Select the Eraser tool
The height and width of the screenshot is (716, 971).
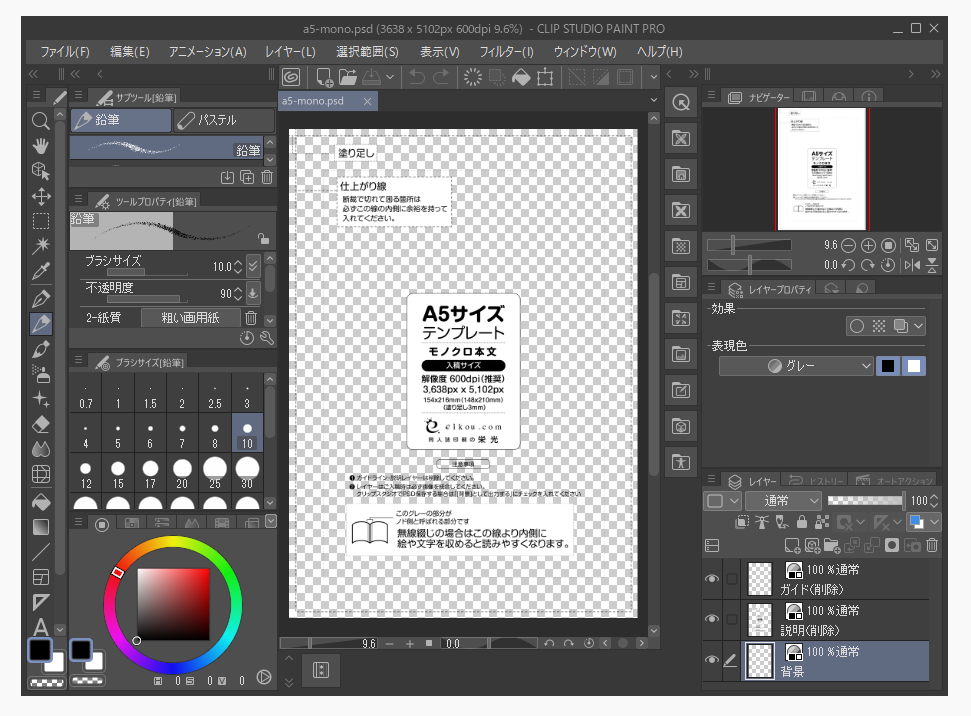[41, 424]
